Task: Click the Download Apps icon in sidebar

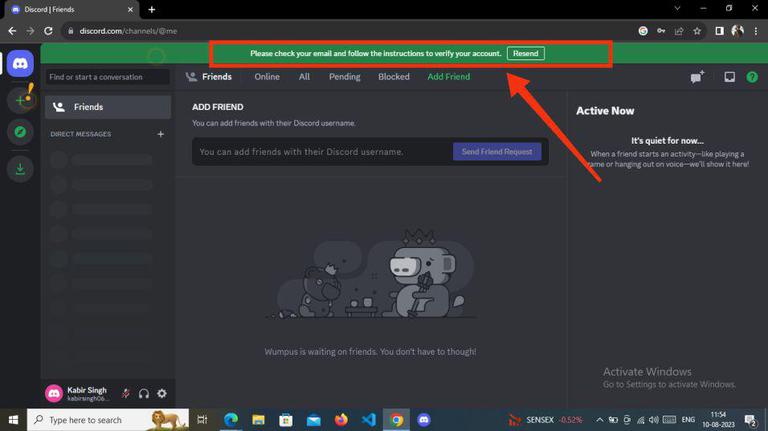Action: (20, 169)
